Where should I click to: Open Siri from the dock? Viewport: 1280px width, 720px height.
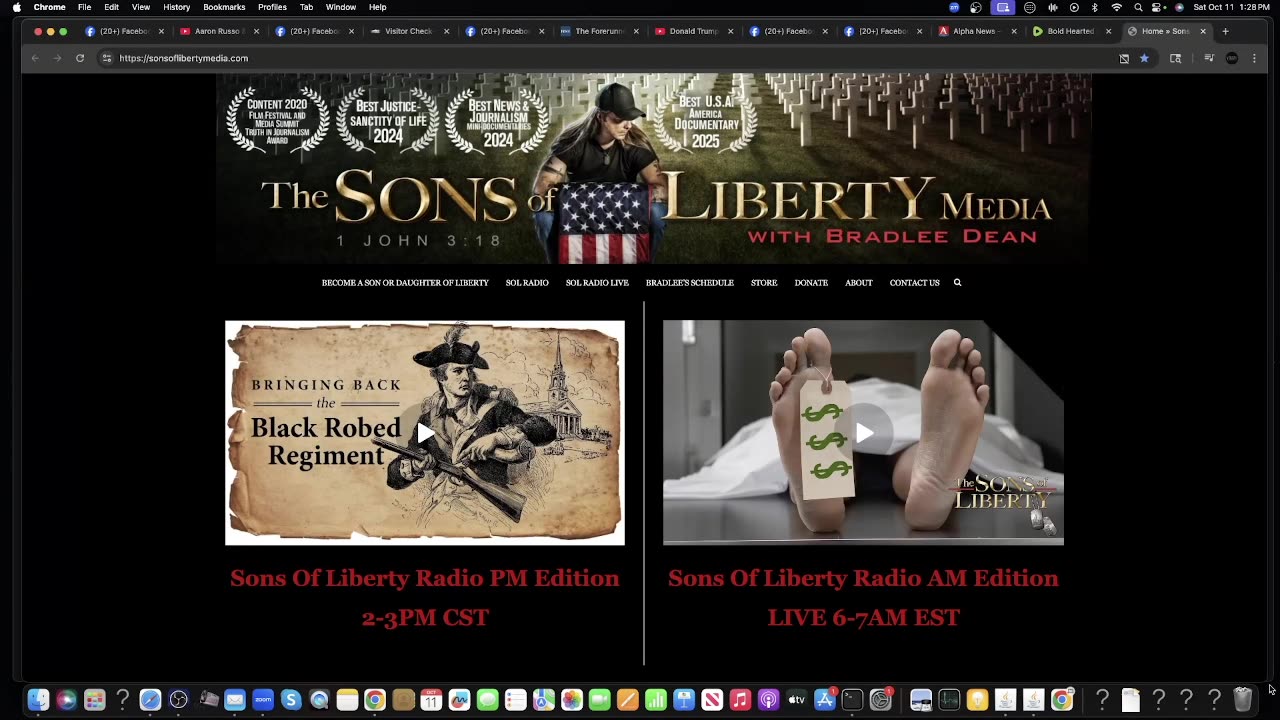pyautogui.click(x=66, y=700)
